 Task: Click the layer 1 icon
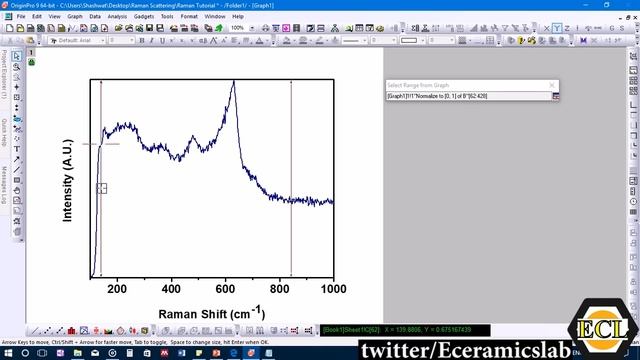[x=31, y=53]
